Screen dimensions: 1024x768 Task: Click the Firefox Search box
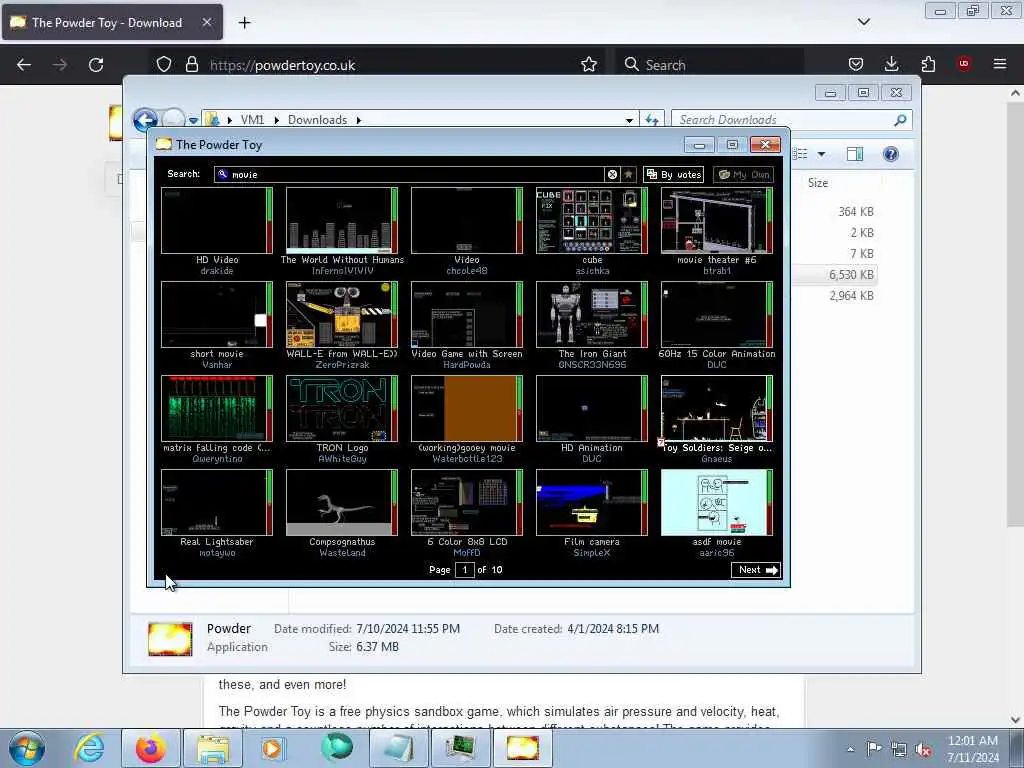coord(712,65)
